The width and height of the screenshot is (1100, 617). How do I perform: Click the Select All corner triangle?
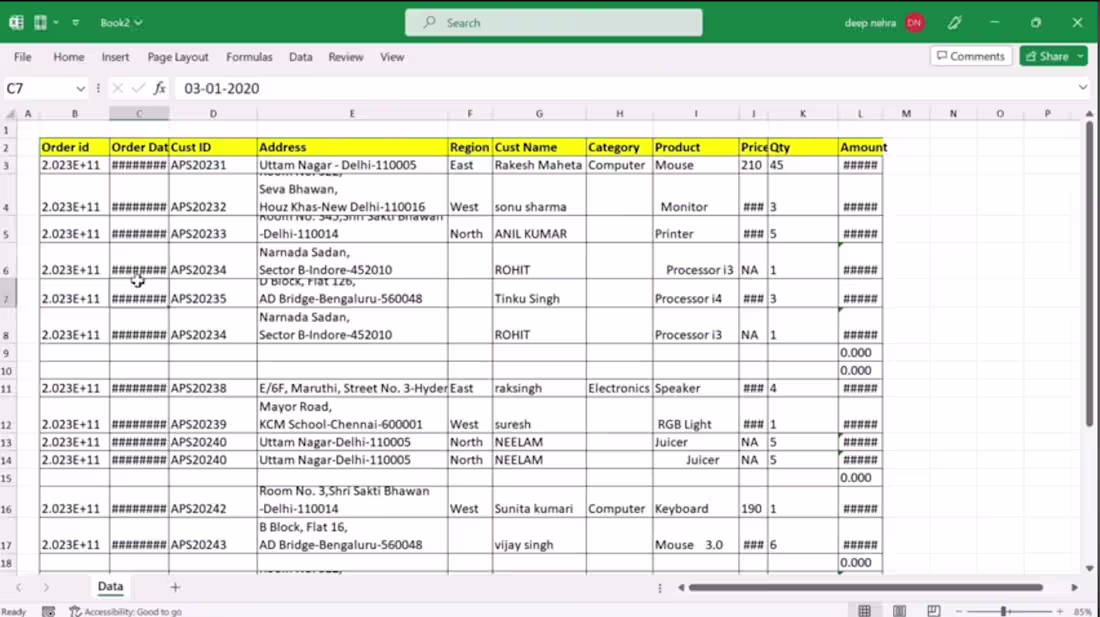tap(10, 114)
